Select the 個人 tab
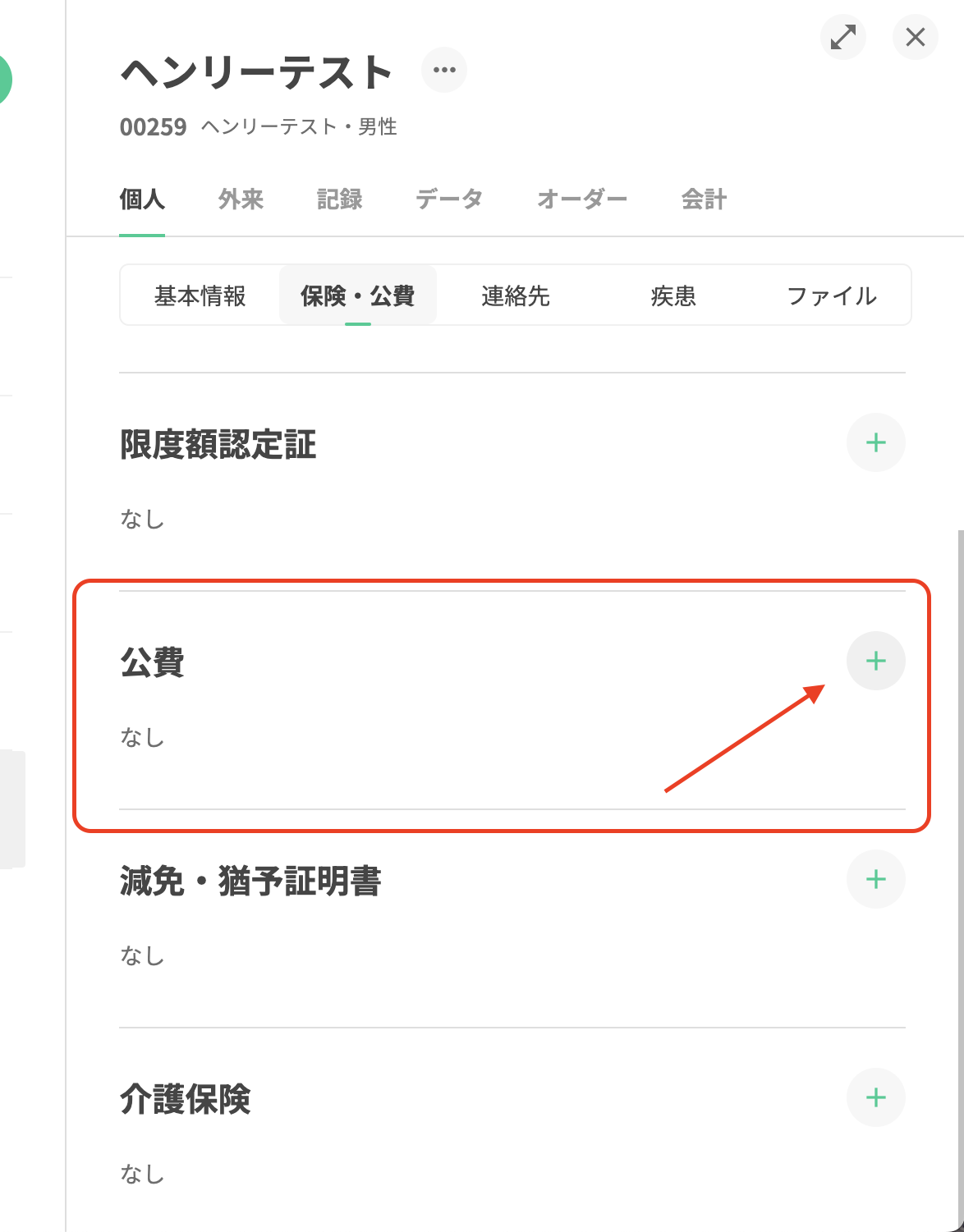964x1232 pixels. 142,199
